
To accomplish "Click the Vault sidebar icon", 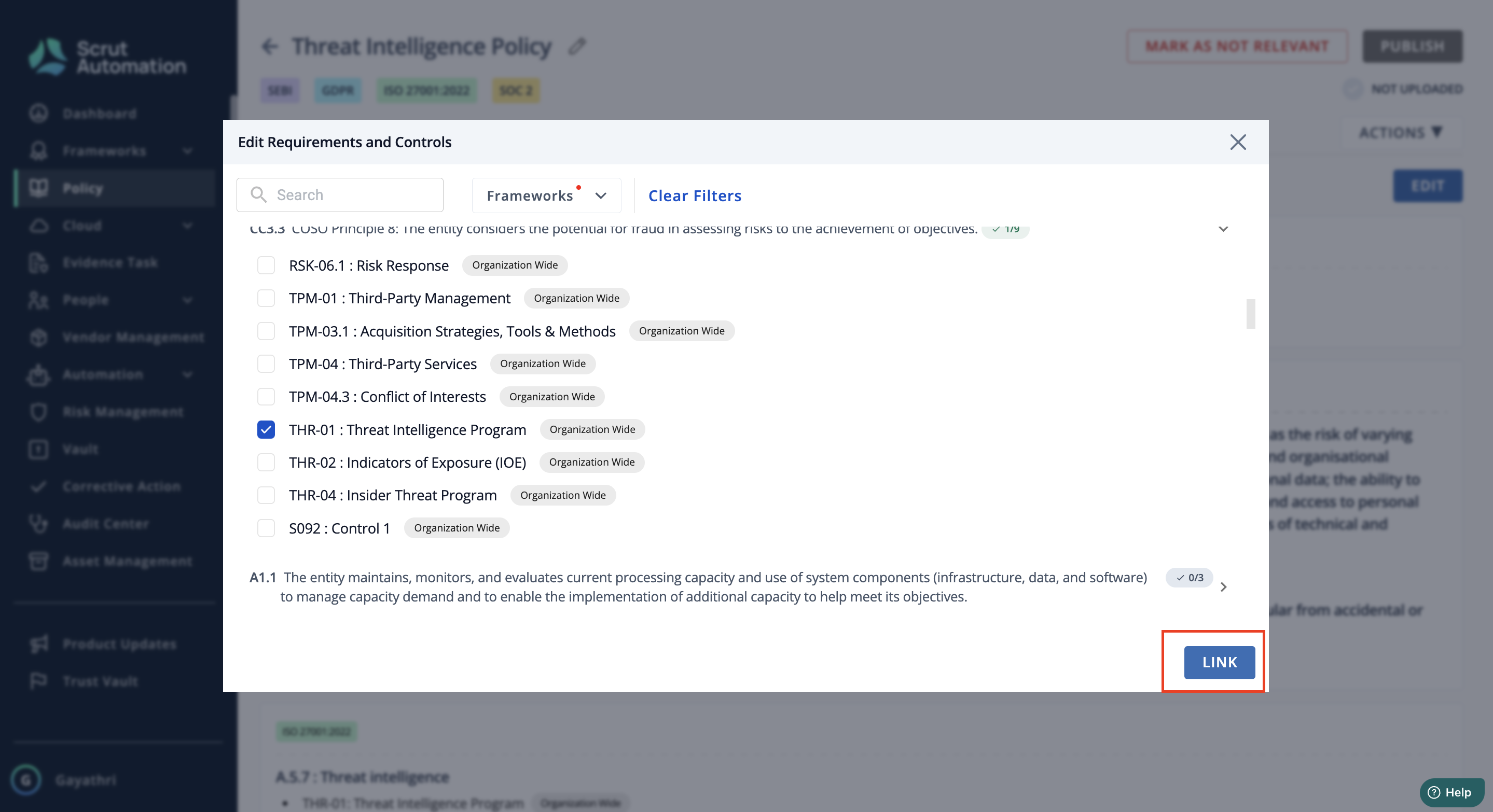I will click(38, 449).
